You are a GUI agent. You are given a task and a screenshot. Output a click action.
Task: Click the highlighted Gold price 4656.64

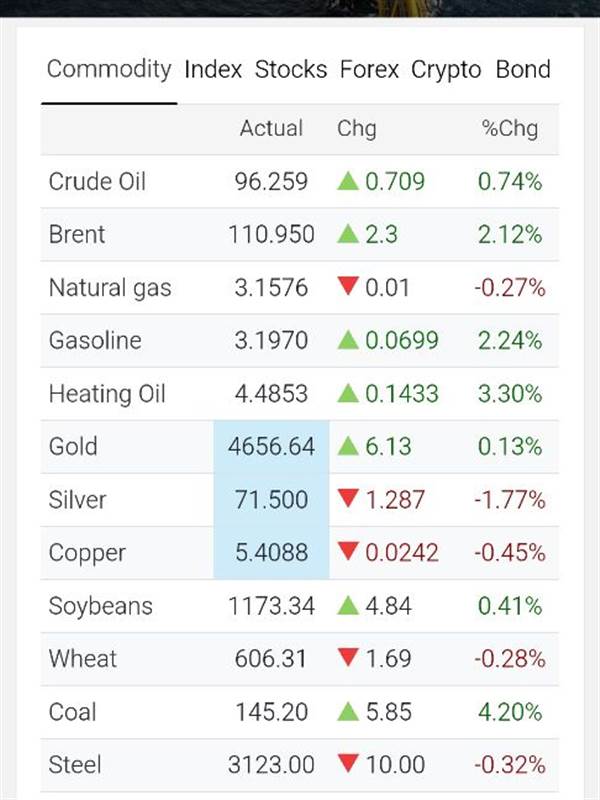pyautogui.click(x=271, y=447)
